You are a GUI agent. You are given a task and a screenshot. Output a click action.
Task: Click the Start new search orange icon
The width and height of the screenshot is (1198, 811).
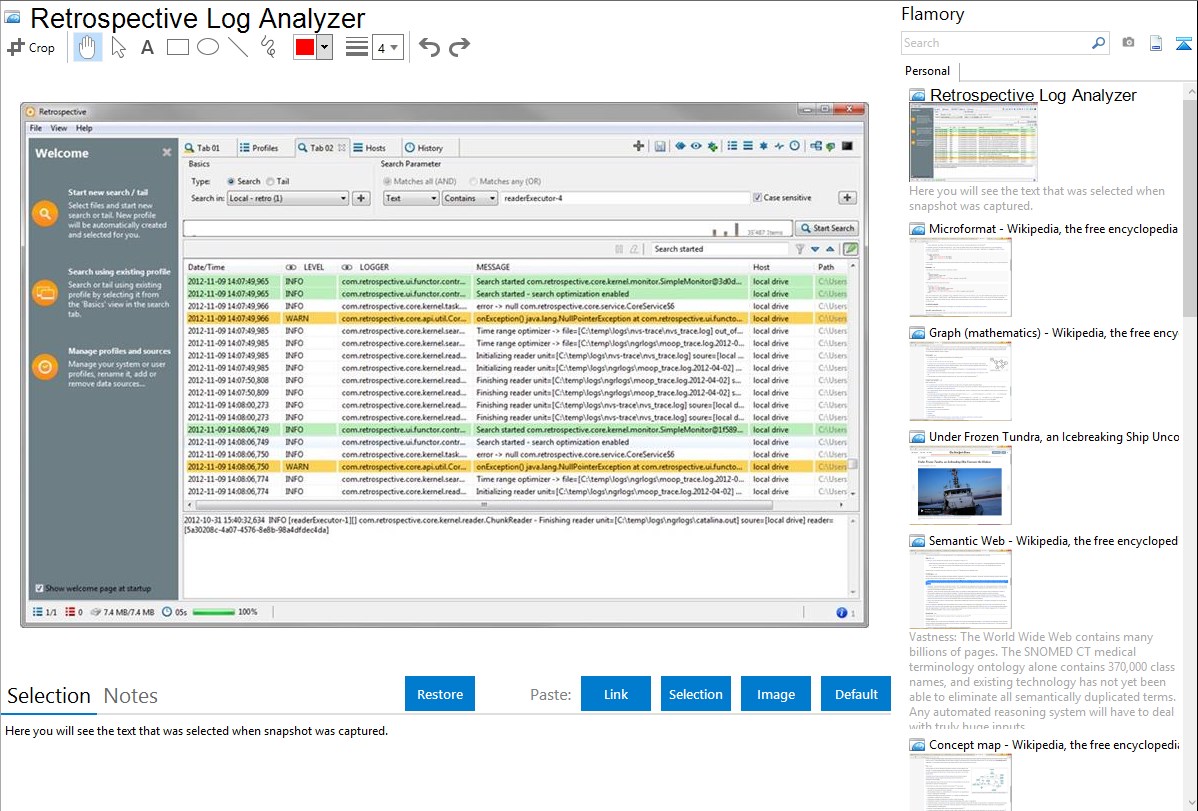pos(45,214)
